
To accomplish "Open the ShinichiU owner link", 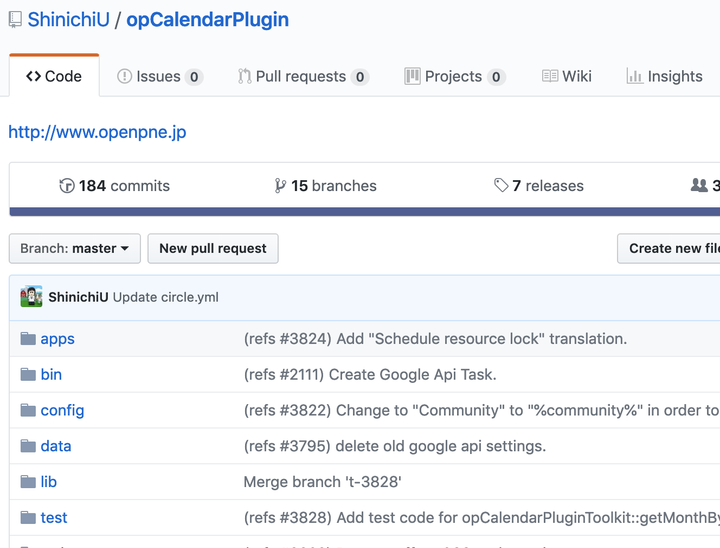I will [68, 20].
